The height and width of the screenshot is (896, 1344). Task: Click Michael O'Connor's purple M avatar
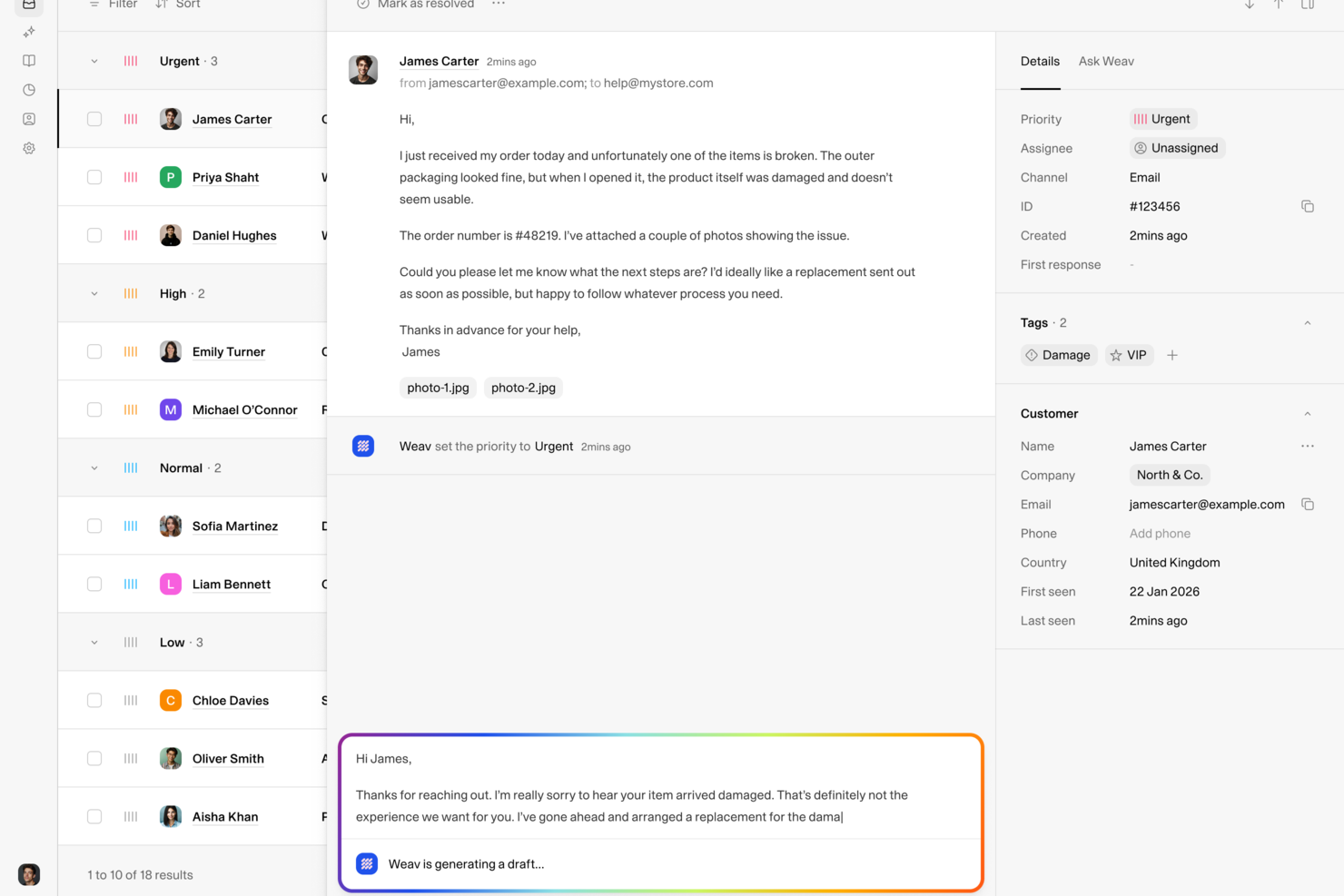click(x=171, y=409)
